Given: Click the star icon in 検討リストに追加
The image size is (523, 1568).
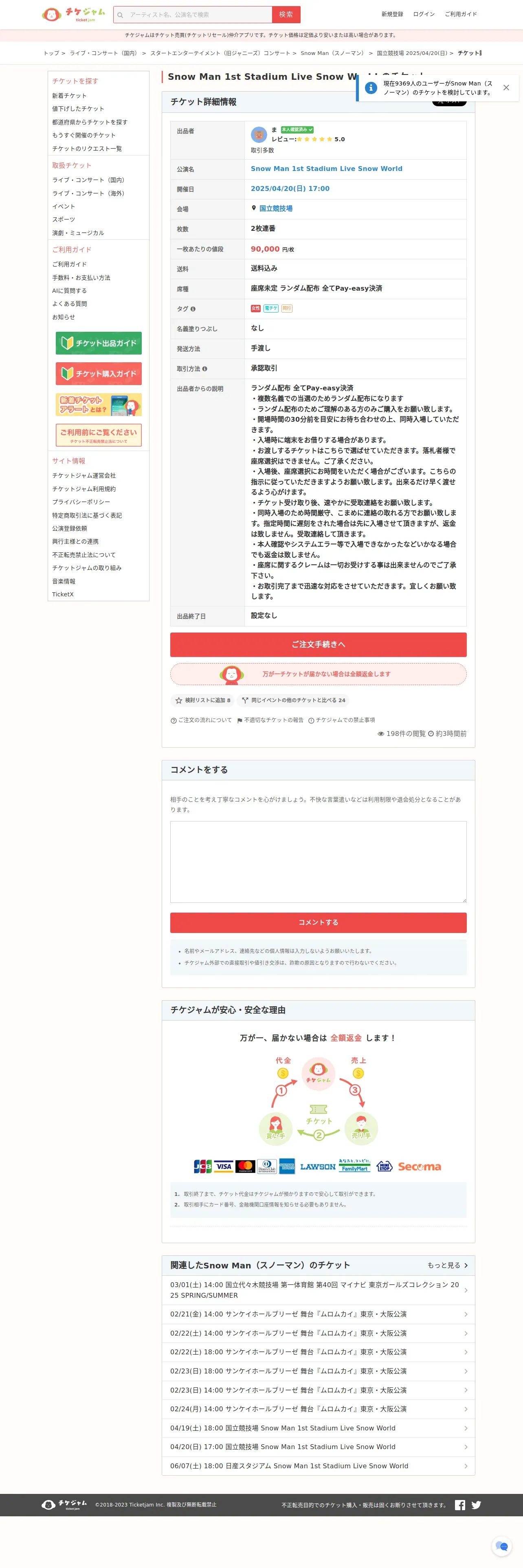Looking at the screenshot, I should click(178, 701).
